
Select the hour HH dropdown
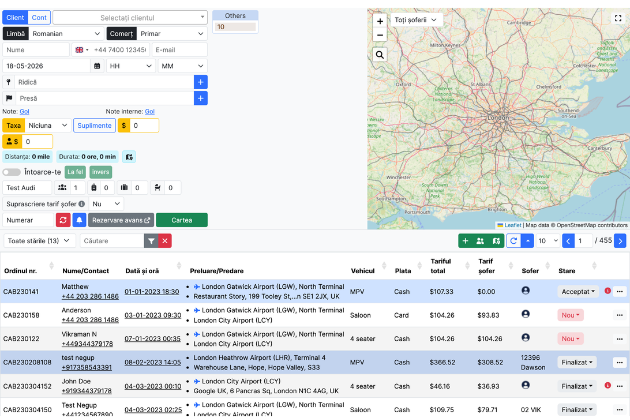tap(131, 66)
